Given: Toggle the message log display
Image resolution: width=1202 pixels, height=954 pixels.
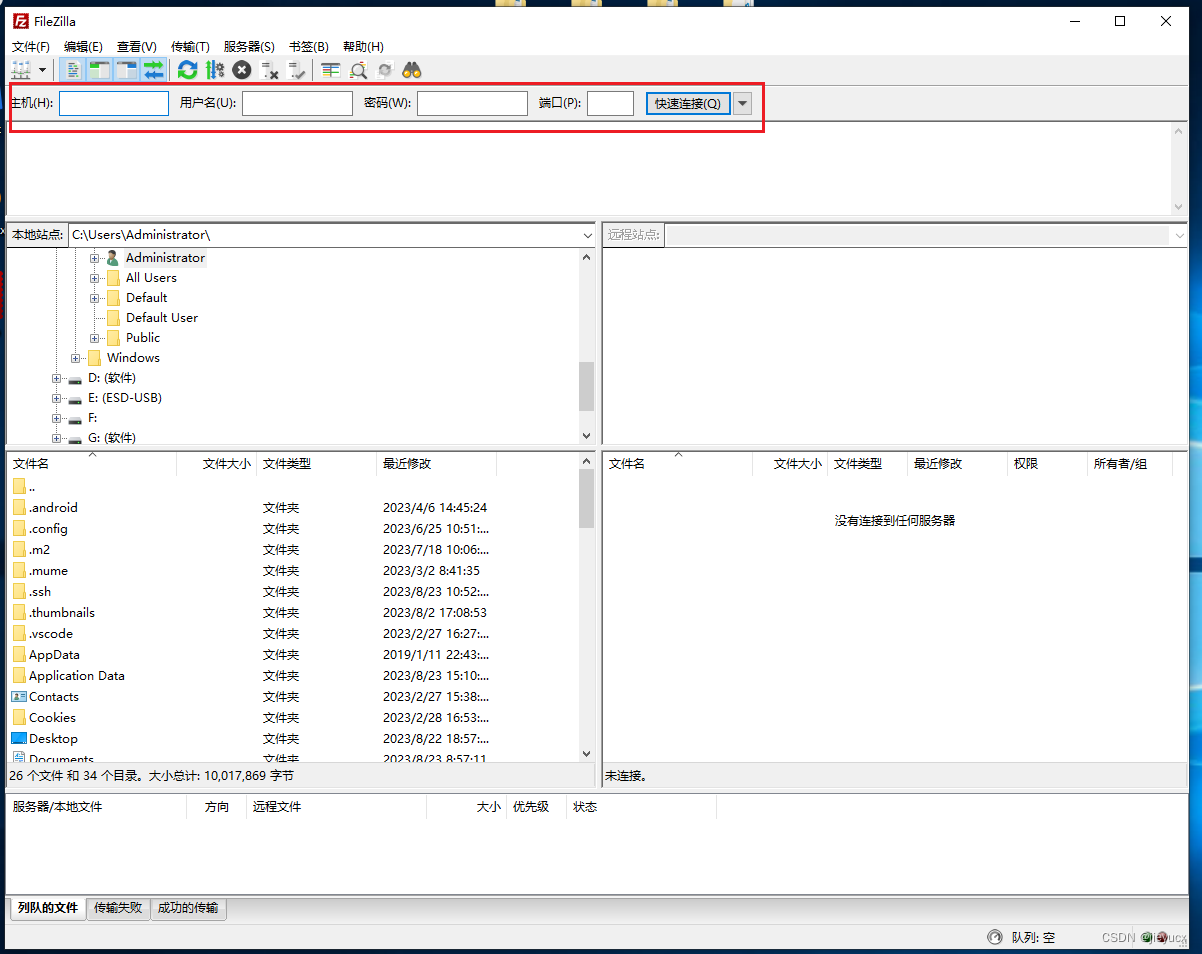Looking at the screenshot, I should click(x=72, y=70).
